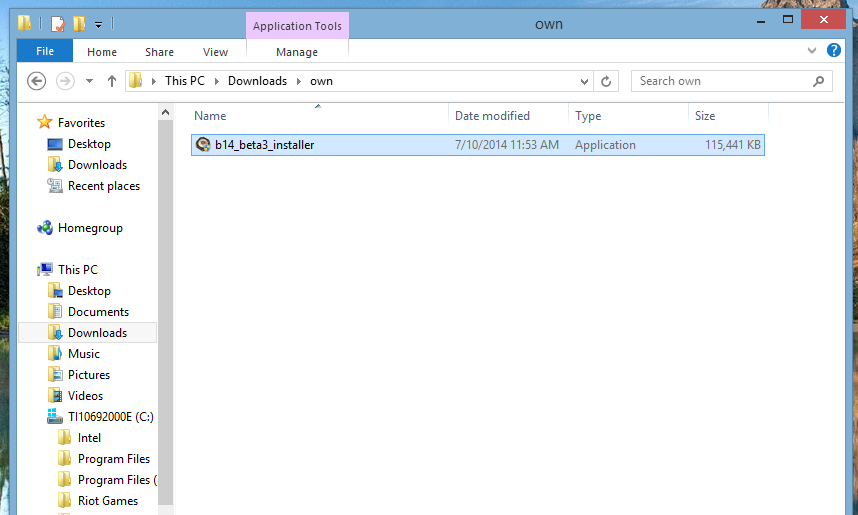Click the New Folder icon in quick access toolbar
858x515 pixels.
pyautogui.click(x=79, y=24)
